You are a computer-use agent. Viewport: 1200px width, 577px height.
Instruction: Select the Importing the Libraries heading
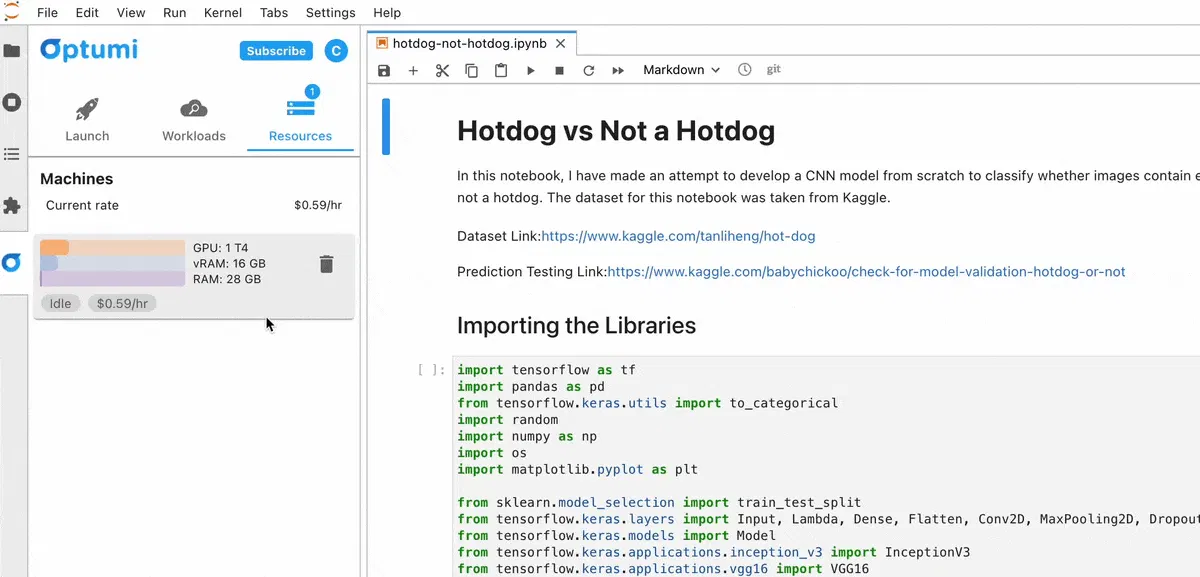pyautogui.click(x=577, y=326)
